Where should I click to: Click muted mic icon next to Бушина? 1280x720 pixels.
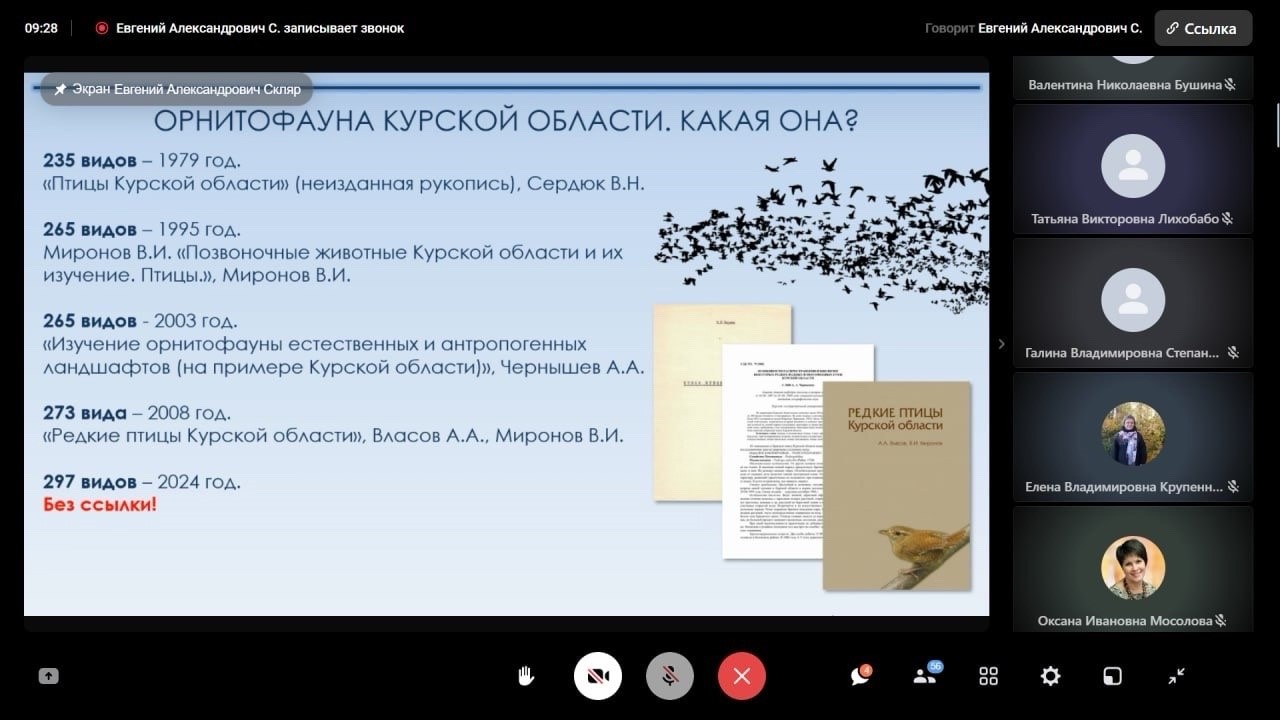(1231, 85)
